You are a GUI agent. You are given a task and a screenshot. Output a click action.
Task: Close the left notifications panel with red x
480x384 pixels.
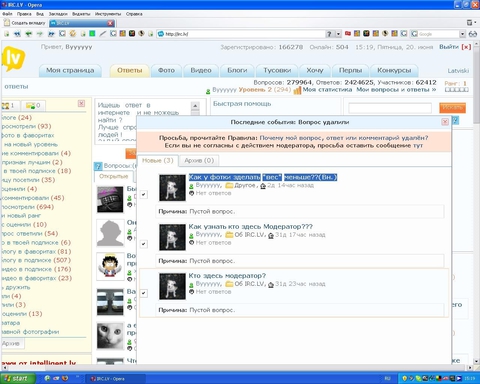pyautogui.click(x=81, y=104)
